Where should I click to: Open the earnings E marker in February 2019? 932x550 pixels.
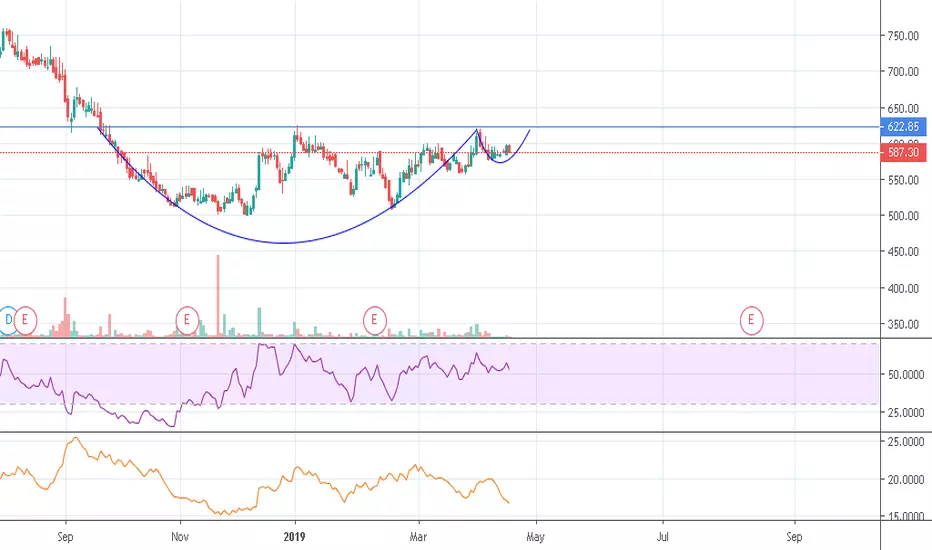(x=374, y=320)
